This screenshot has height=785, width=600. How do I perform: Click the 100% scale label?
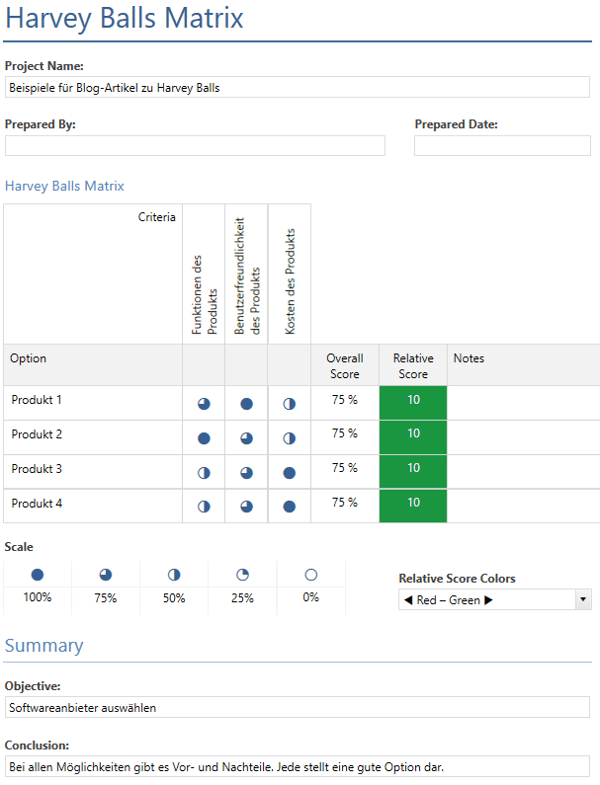[37, 597]
